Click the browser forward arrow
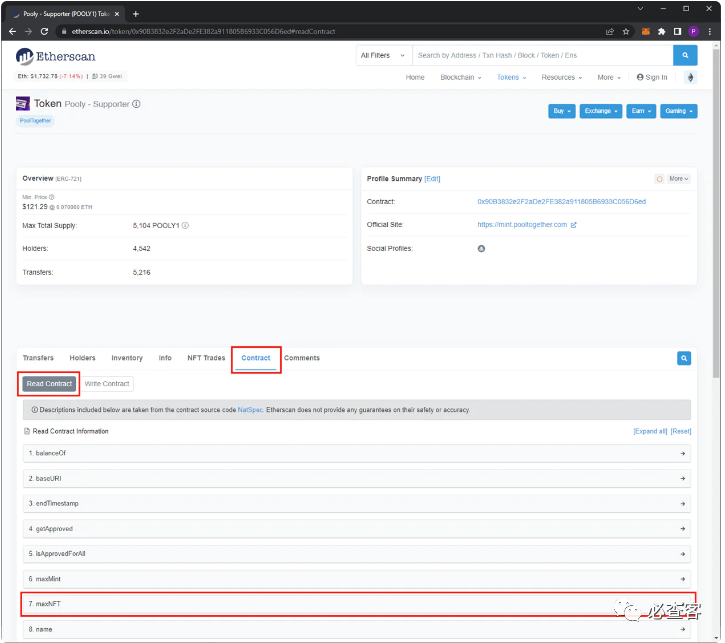Image resolution: width=725 pixels, height=643 pixels. [x=28, y=31]
